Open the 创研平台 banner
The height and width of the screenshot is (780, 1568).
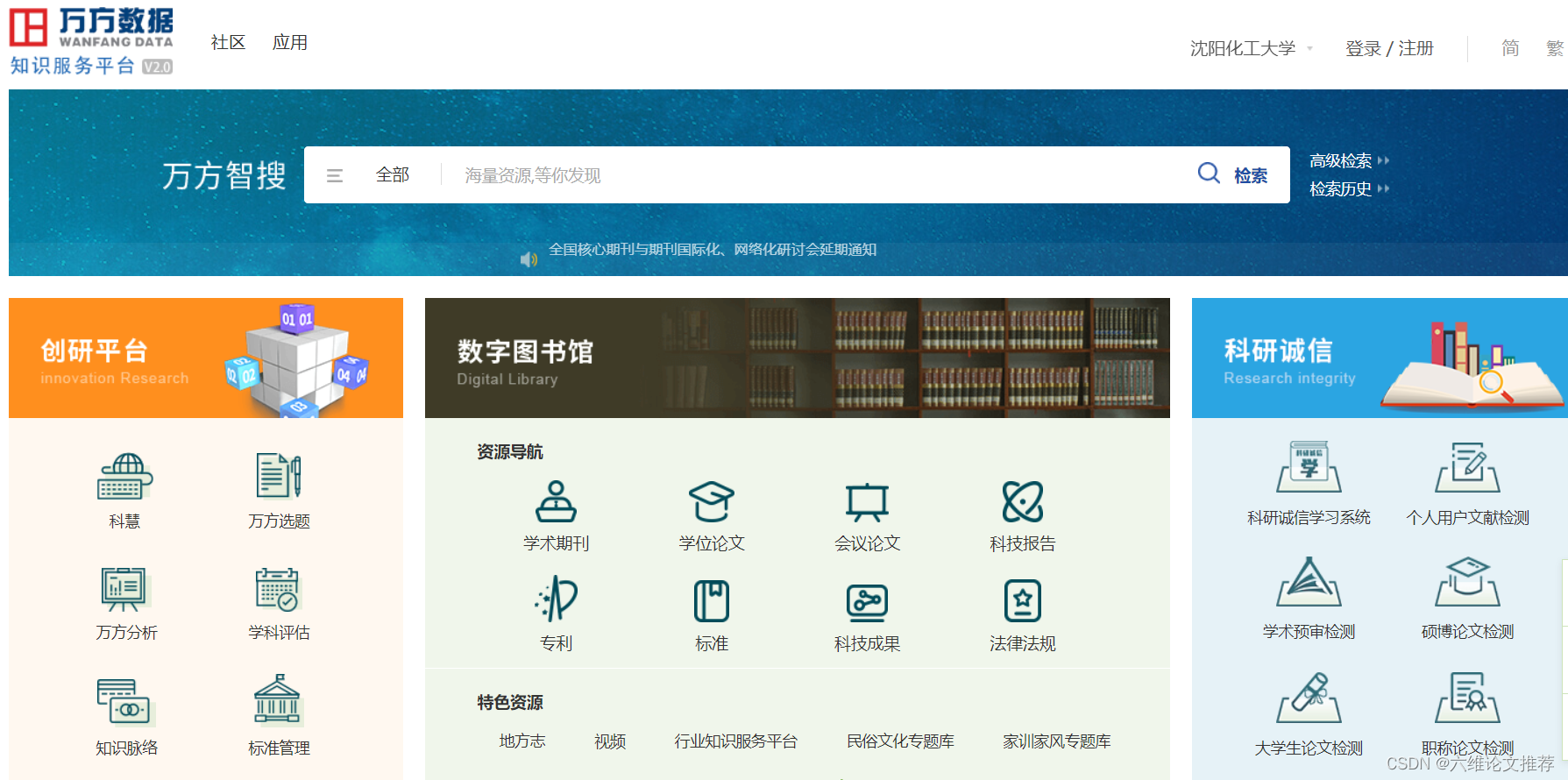pos(206,358)
